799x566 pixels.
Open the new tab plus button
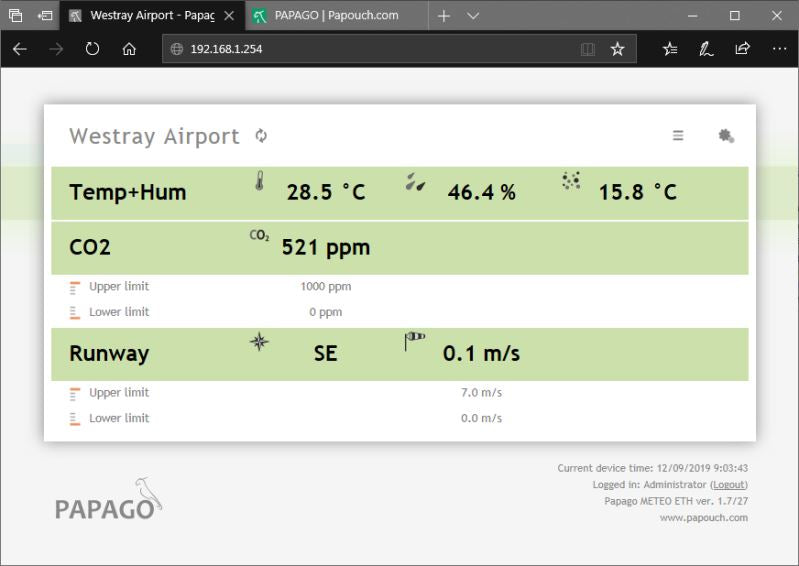click(444, 16)
